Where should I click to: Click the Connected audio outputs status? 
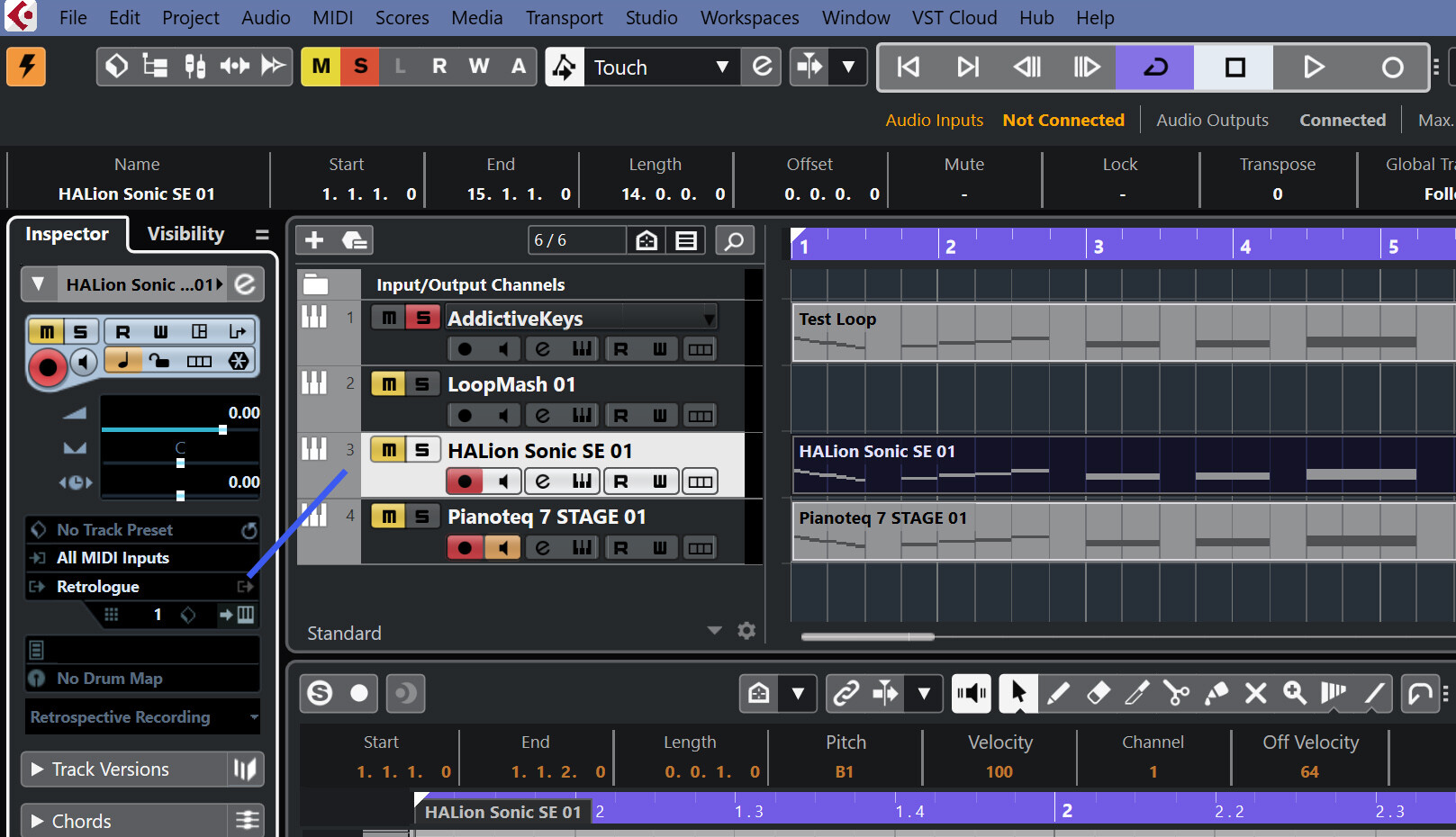pos(1343,121)
